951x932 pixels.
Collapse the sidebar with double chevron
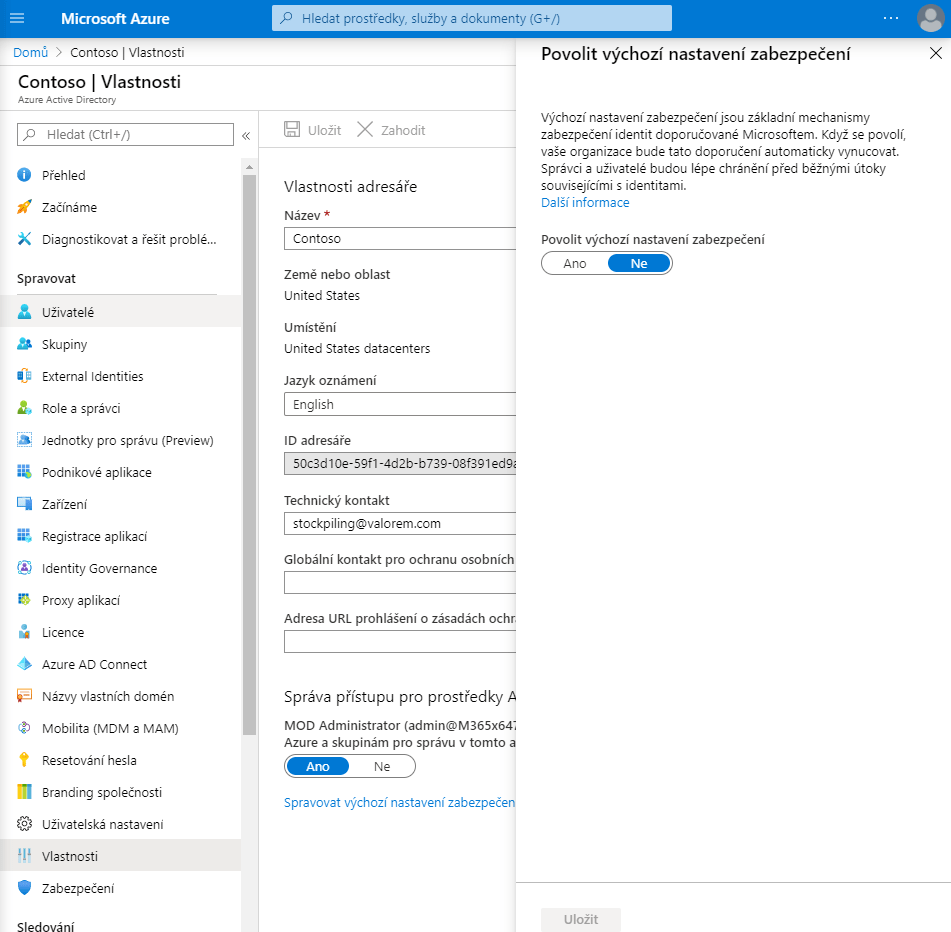point(246,135)
